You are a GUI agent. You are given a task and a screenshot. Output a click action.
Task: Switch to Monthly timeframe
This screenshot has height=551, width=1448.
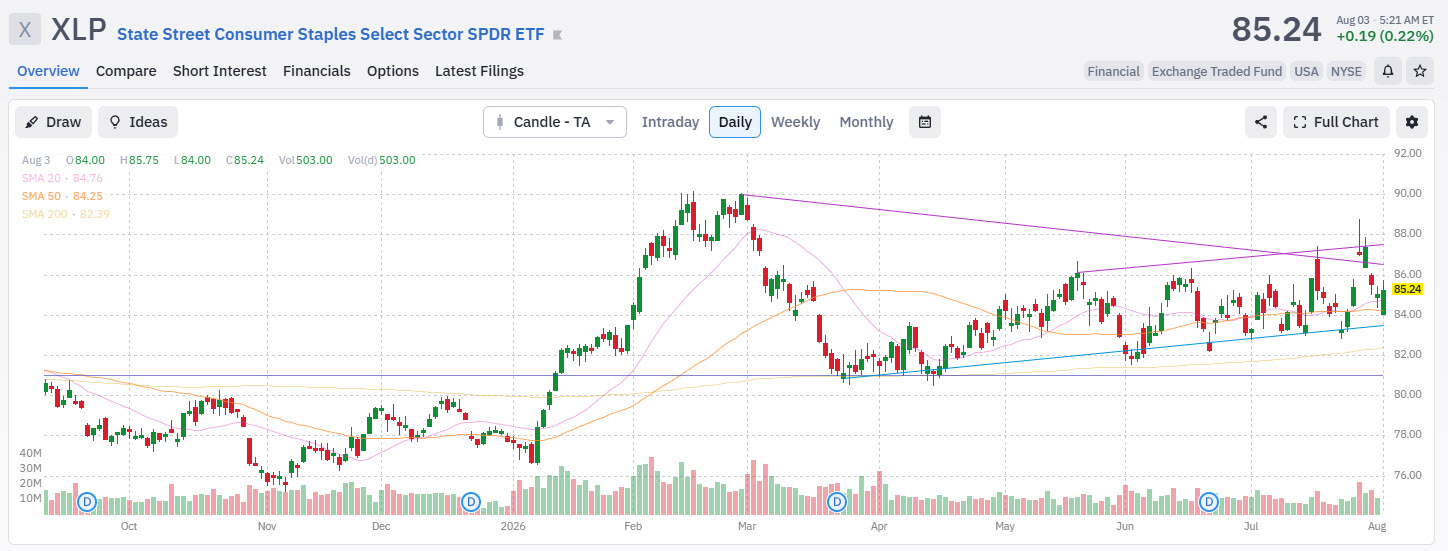(866, 122)
